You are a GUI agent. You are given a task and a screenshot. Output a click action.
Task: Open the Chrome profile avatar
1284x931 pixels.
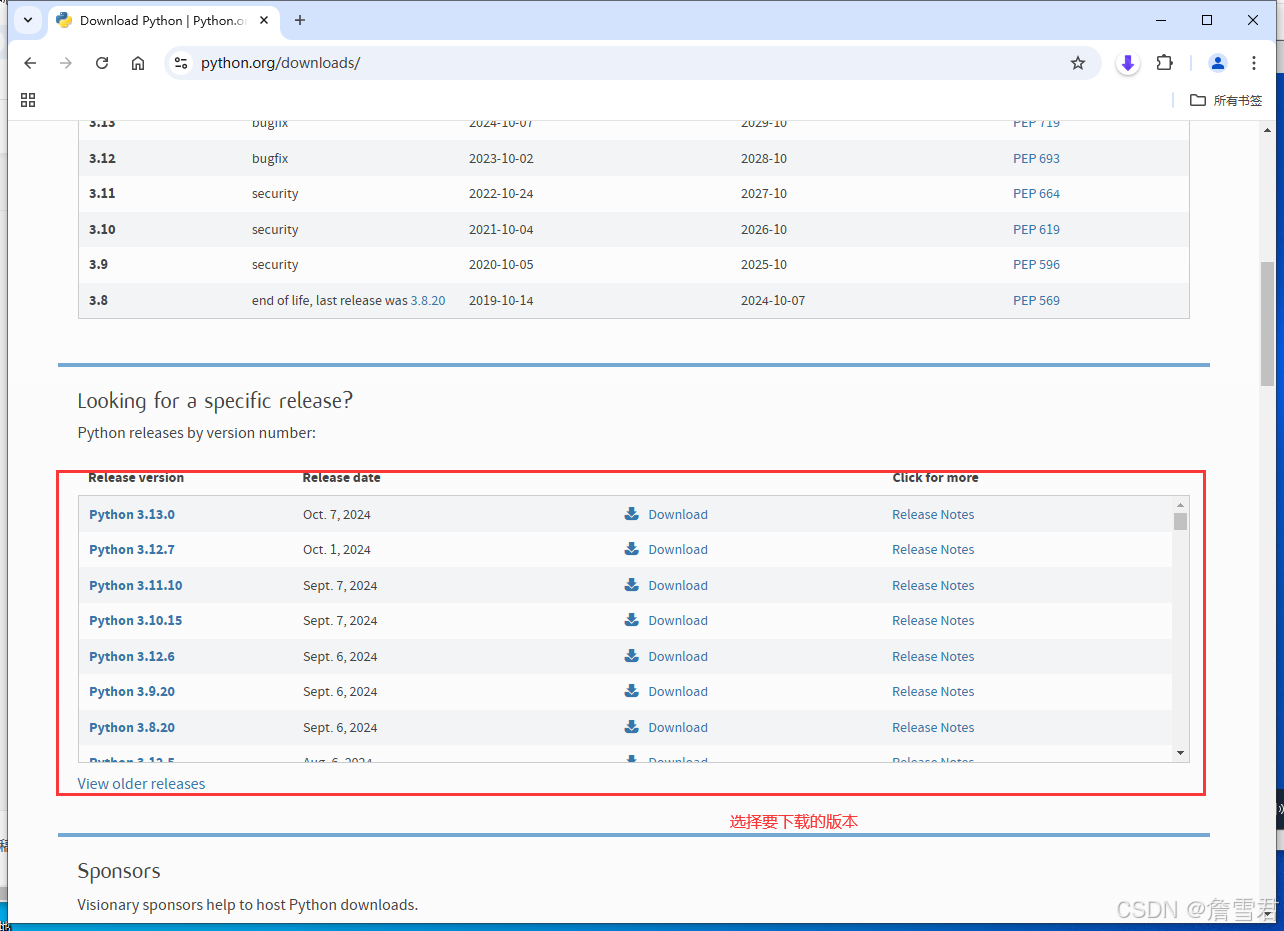coord(1217,63)
